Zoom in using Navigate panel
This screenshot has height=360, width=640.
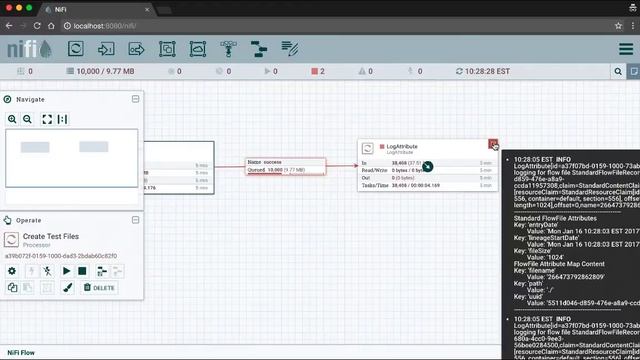[x=12, y=119]
